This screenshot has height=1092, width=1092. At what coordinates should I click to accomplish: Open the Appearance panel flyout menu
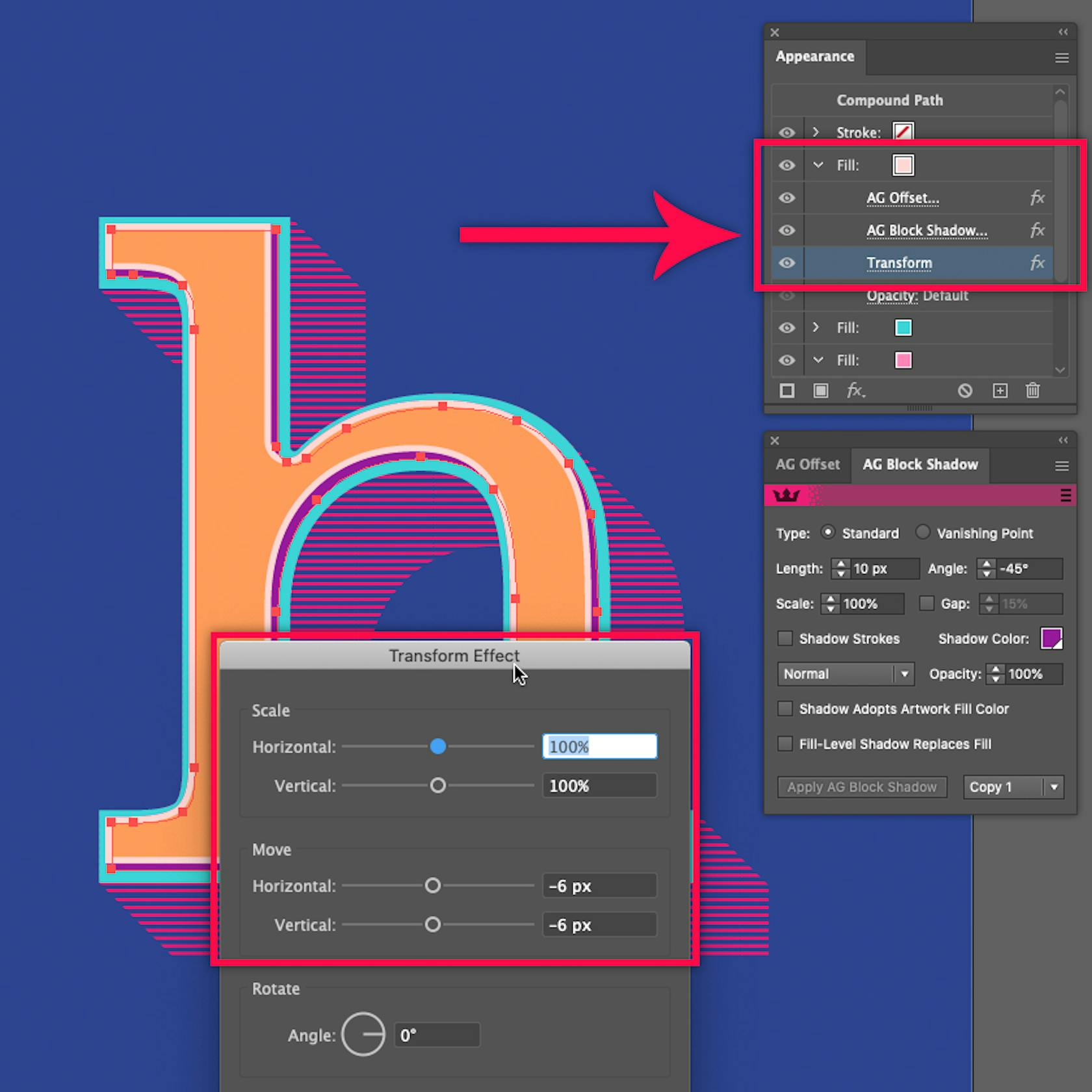point(1061,58)
